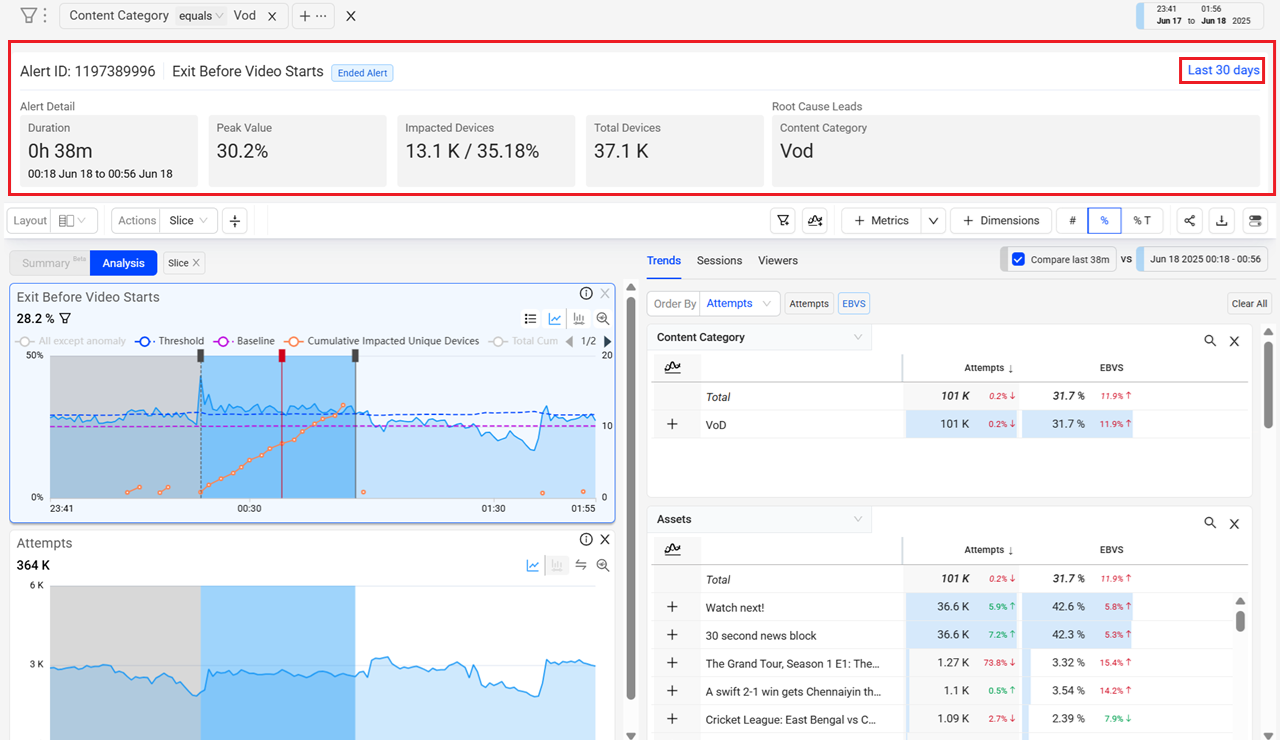Click the download icon in the toolbar

(1221, 221)
